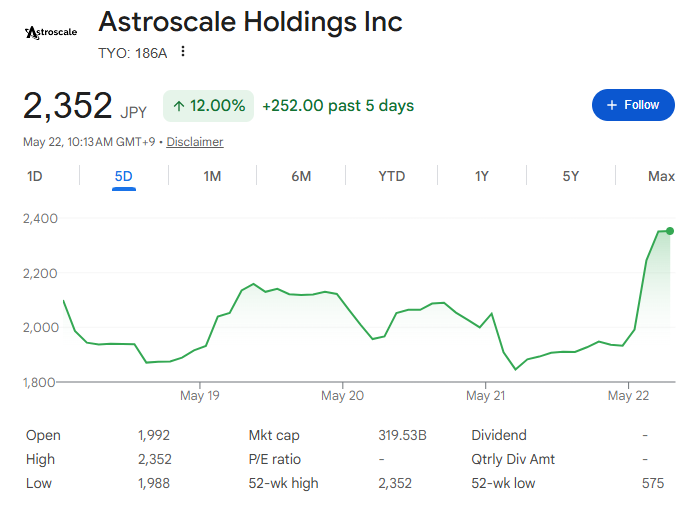Open the Disclaimer link
This screenshot has width=694, height=513.
point(195,142)
